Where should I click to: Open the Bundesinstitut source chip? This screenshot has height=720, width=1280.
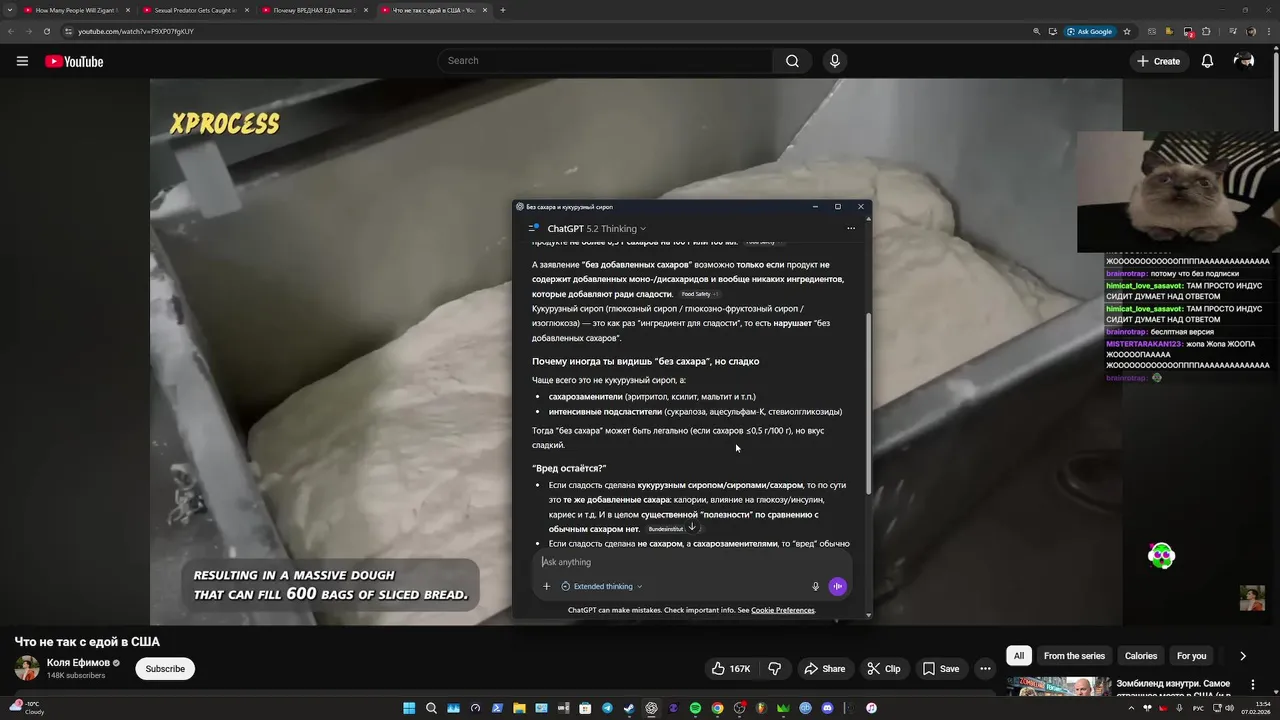[666, 529]
